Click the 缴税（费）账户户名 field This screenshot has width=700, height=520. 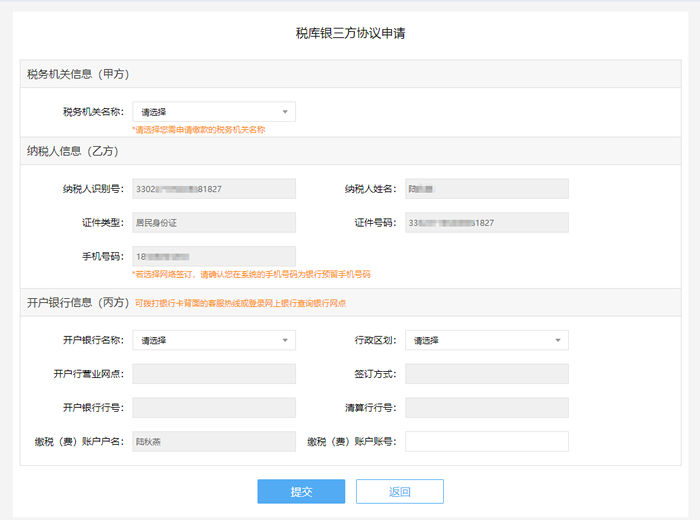point(213,441)
